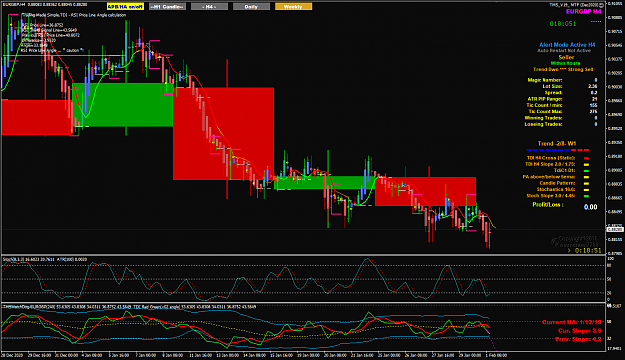Click the Alert Mode Active H4 label
Viewport: 625px width, 360px height.
coord(567,45)
